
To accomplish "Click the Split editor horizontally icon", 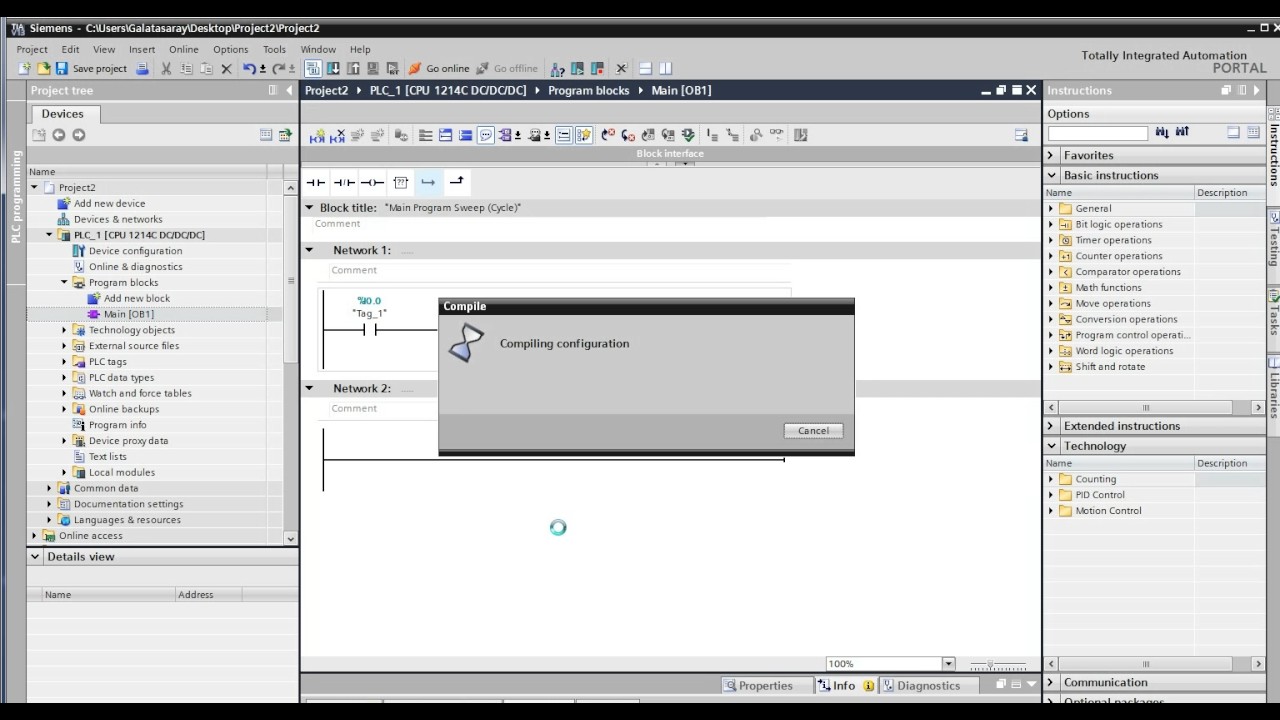I will [x=645, y=68].
